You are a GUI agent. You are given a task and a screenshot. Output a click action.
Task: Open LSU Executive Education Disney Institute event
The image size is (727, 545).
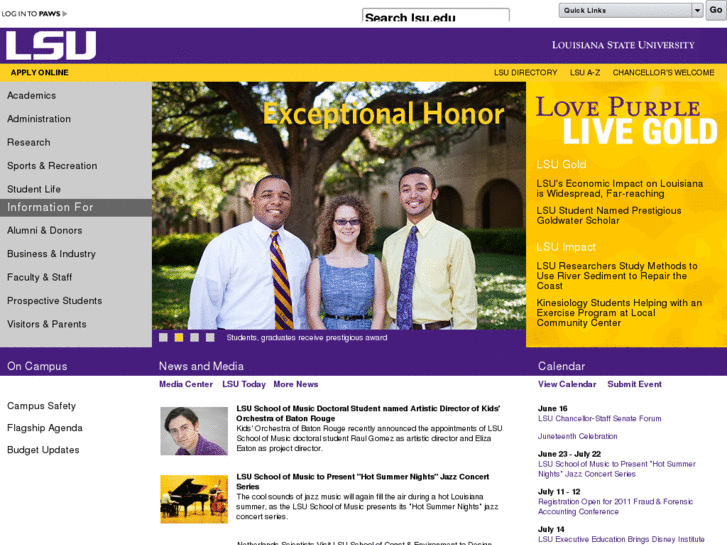[621, 539]
